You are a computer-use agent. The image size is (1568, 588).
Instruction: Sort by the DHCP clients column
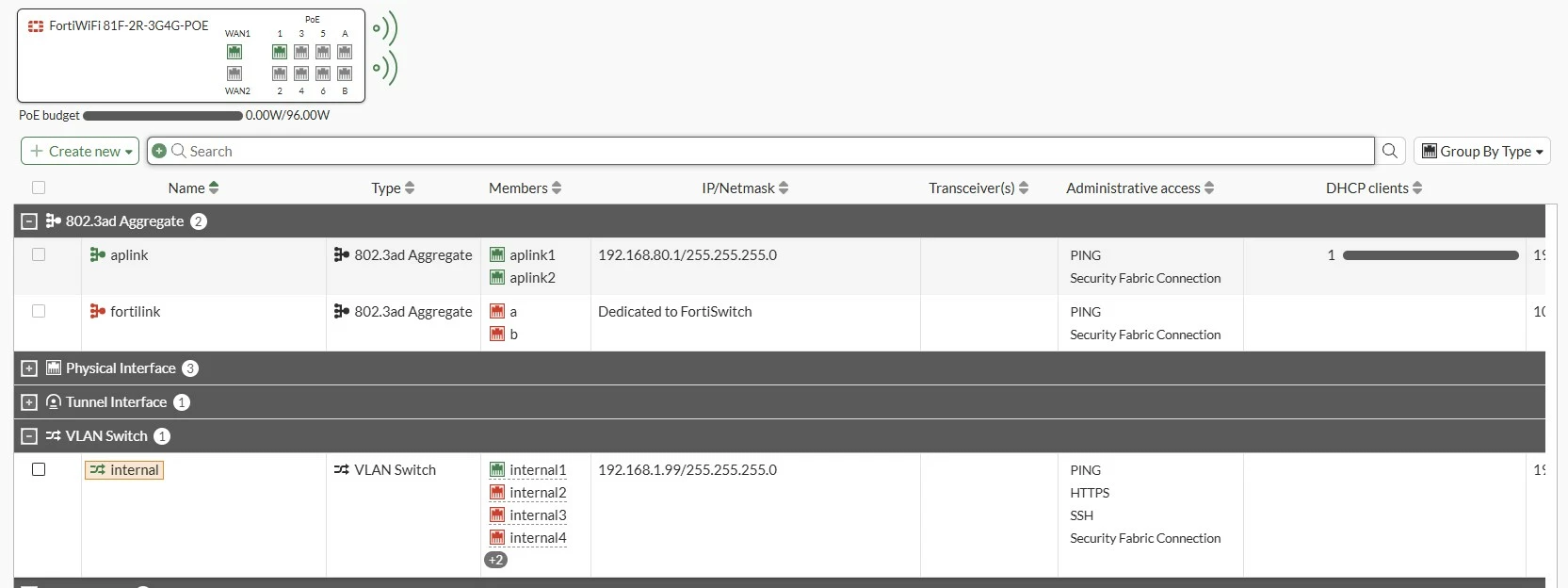coord(1374,188)
